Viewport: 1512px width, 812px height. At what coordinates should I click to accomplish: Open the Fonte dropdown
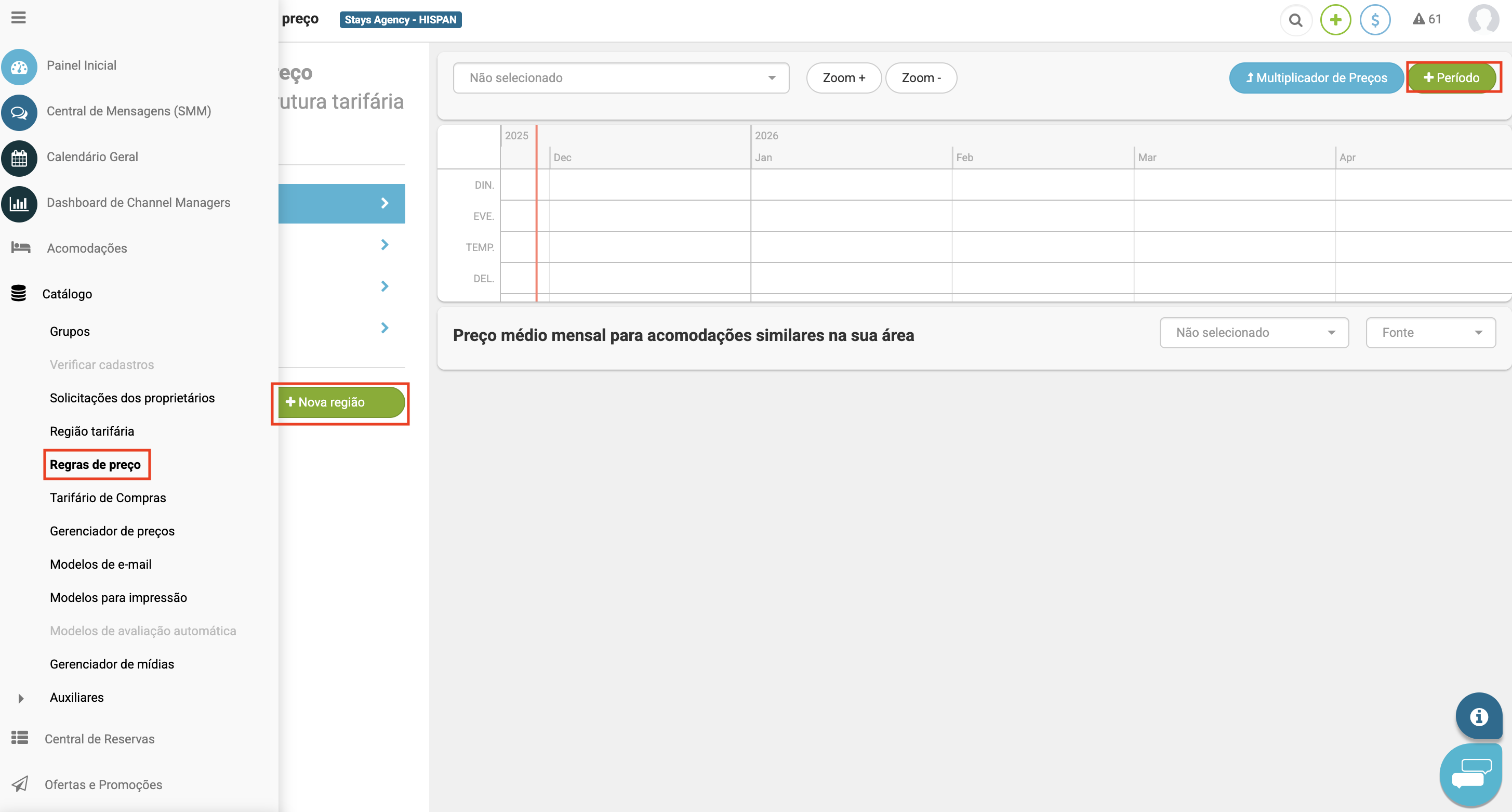coord(1430,333)
